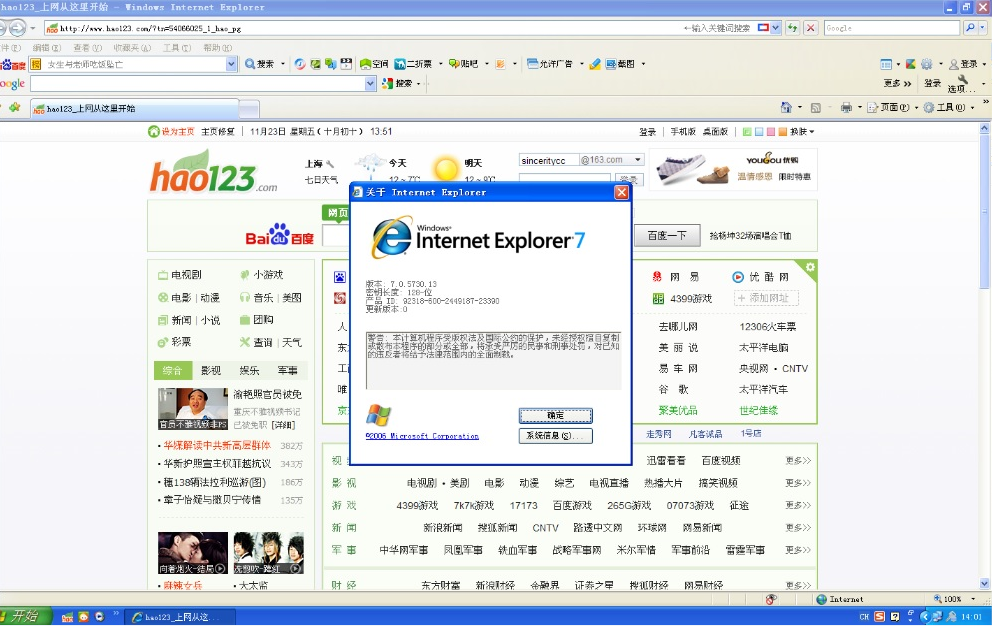
Task: Select the 影视 news tab
Action: pyautogui.click(x=211, y=370)
